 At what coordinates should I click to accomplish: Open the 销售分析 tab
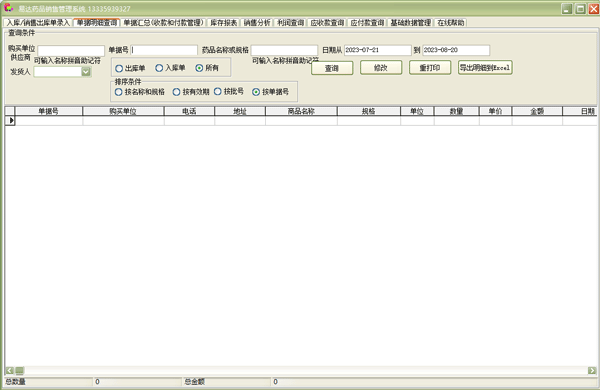tap(257, 23)
